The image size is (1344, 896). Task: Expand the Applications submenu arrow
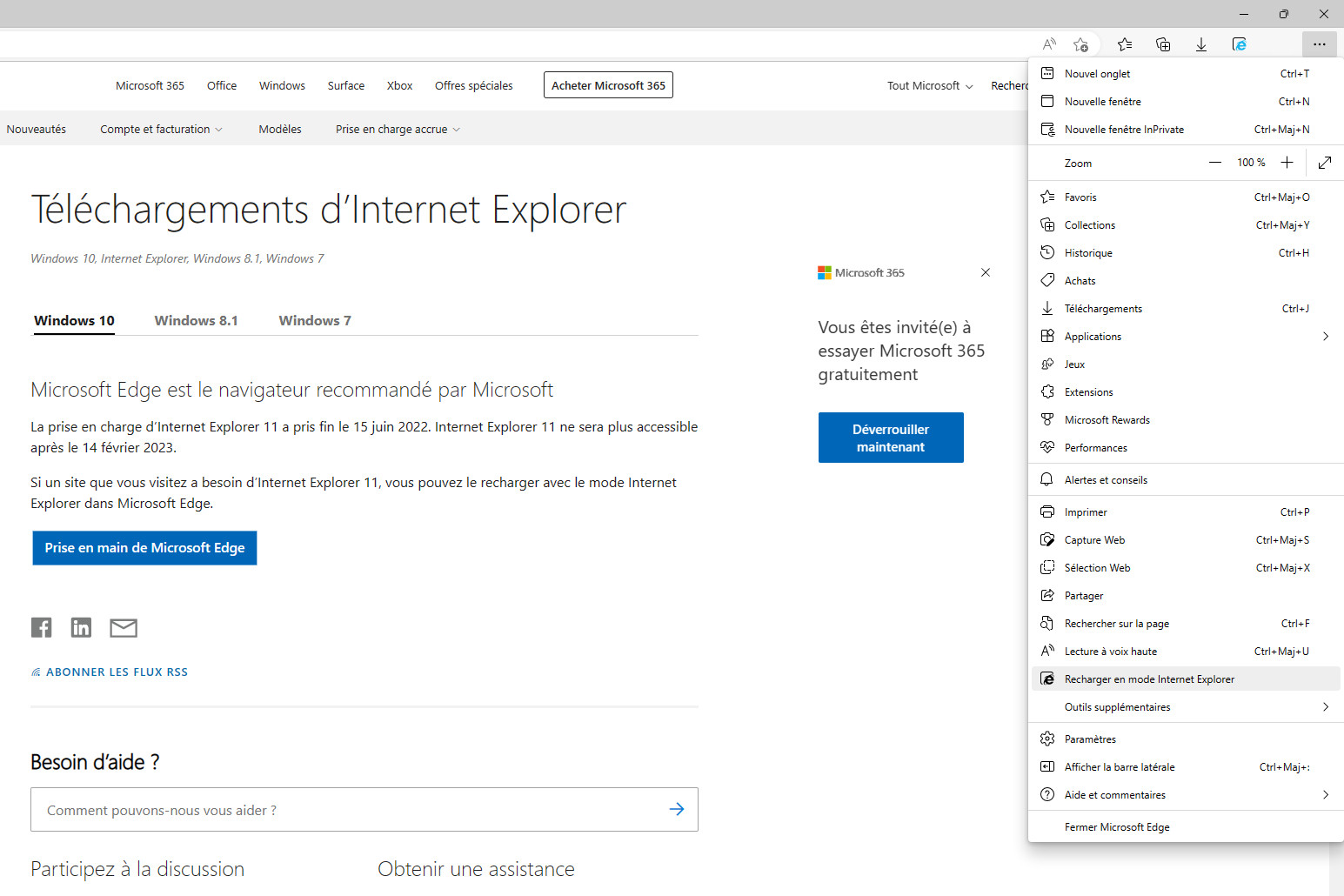click(1326, 337)
